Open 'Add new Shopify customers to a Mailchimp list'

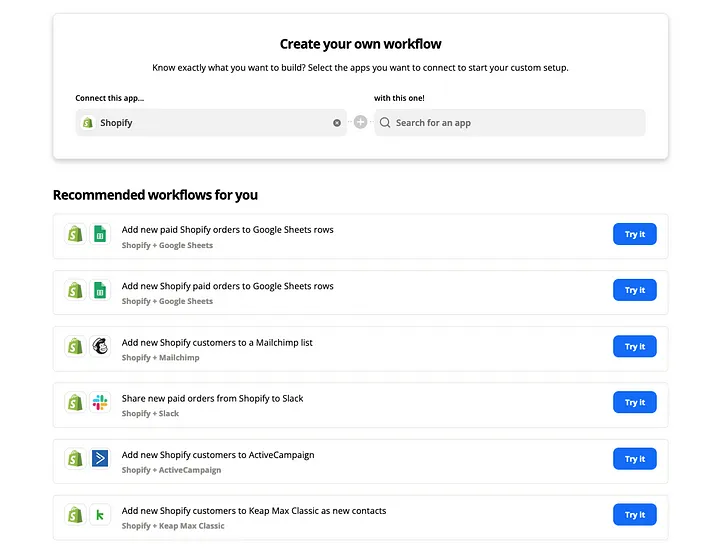(x=217, y=342)
